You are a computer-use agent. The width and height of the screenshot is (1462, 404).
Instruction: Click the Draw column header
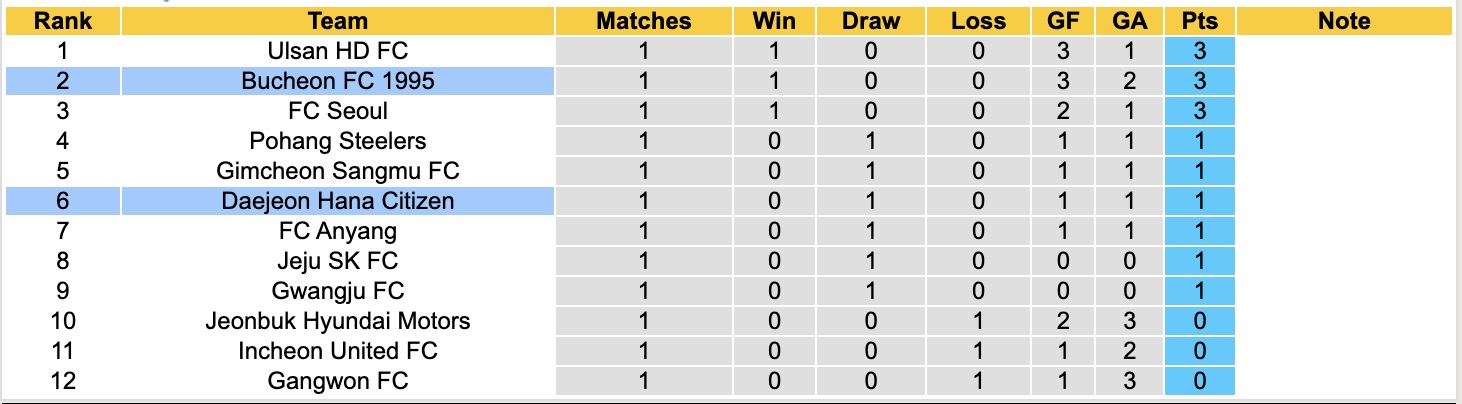(870, 21)
